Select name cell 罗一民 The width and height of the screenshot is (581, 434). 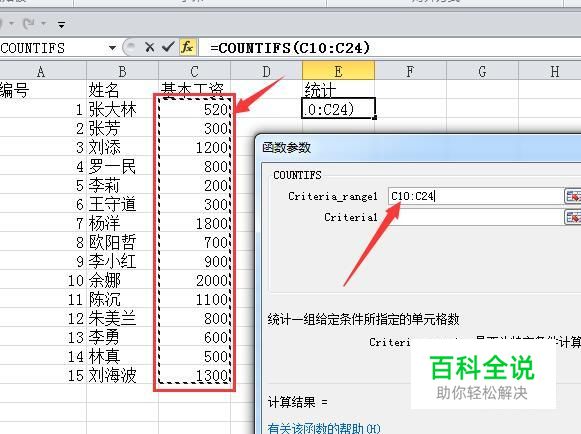pos(122,166)
